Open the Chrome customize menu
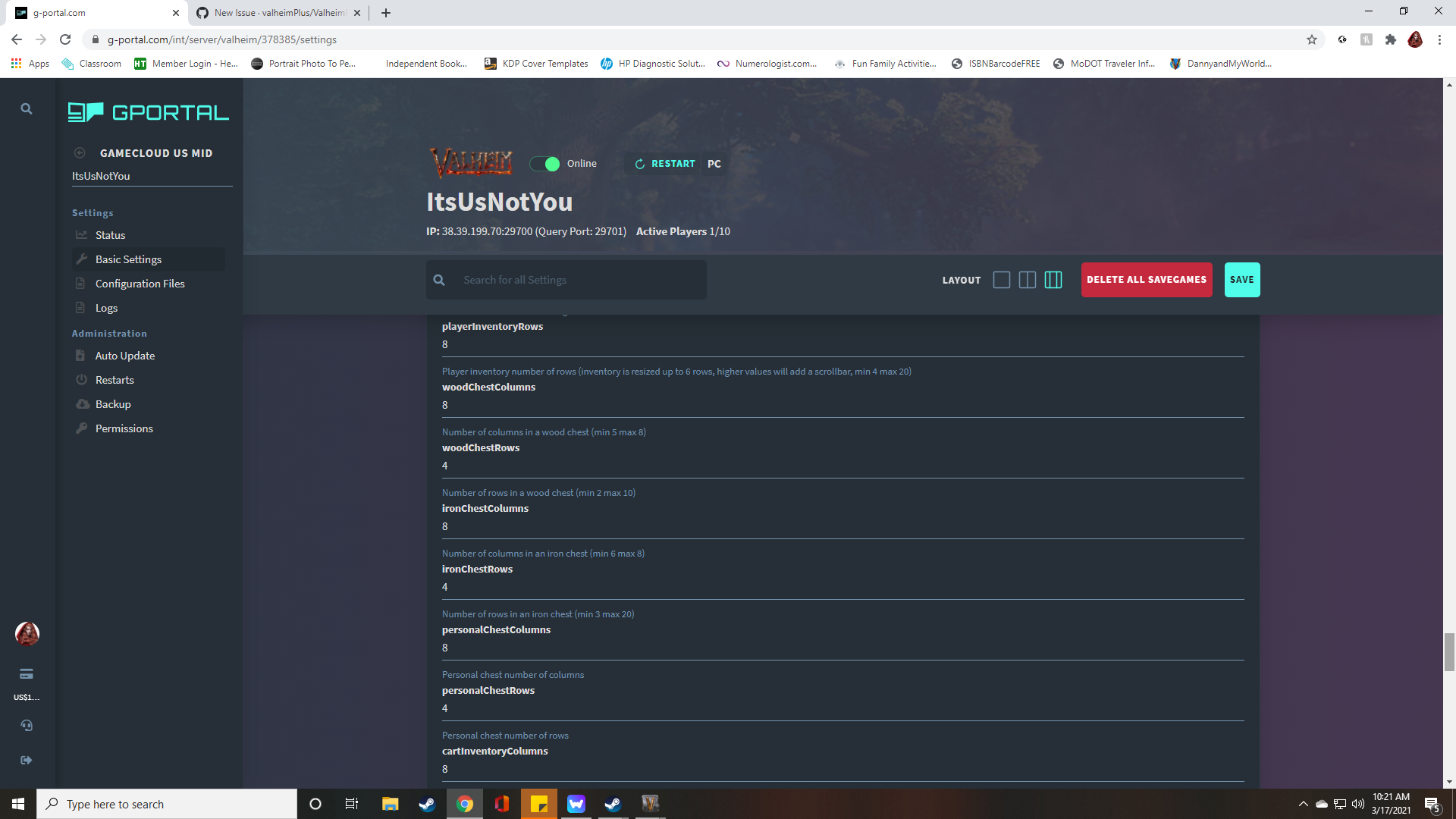Screen dimensions: 1456x819 pyautogui.click(x=1440, y=39)
